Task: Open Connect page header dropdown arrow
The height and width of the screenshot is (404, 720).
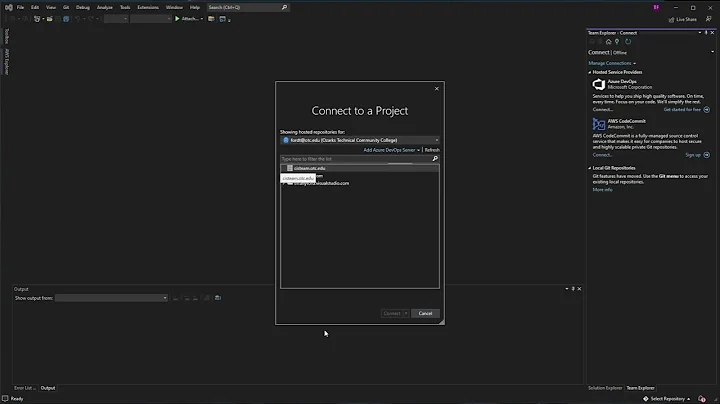Action: coord(713,52)
